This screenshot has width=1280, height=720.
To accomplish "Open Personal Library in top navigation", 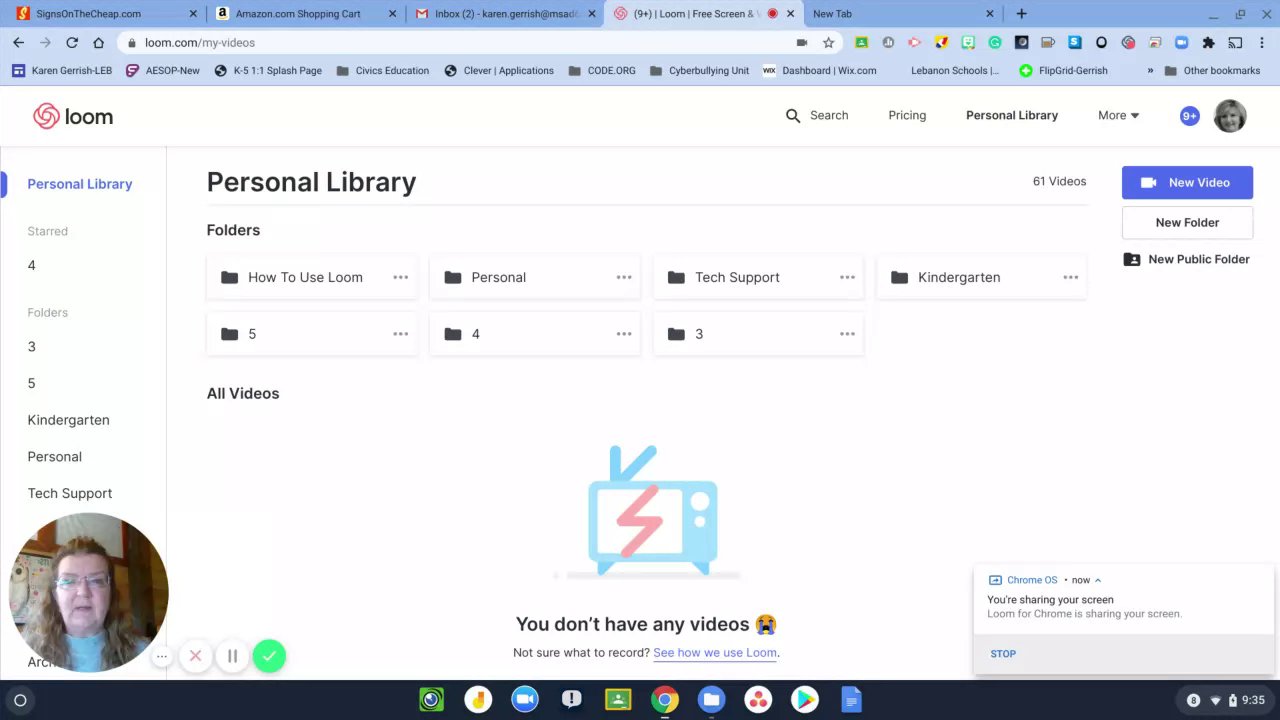I will click(1012, 115).
